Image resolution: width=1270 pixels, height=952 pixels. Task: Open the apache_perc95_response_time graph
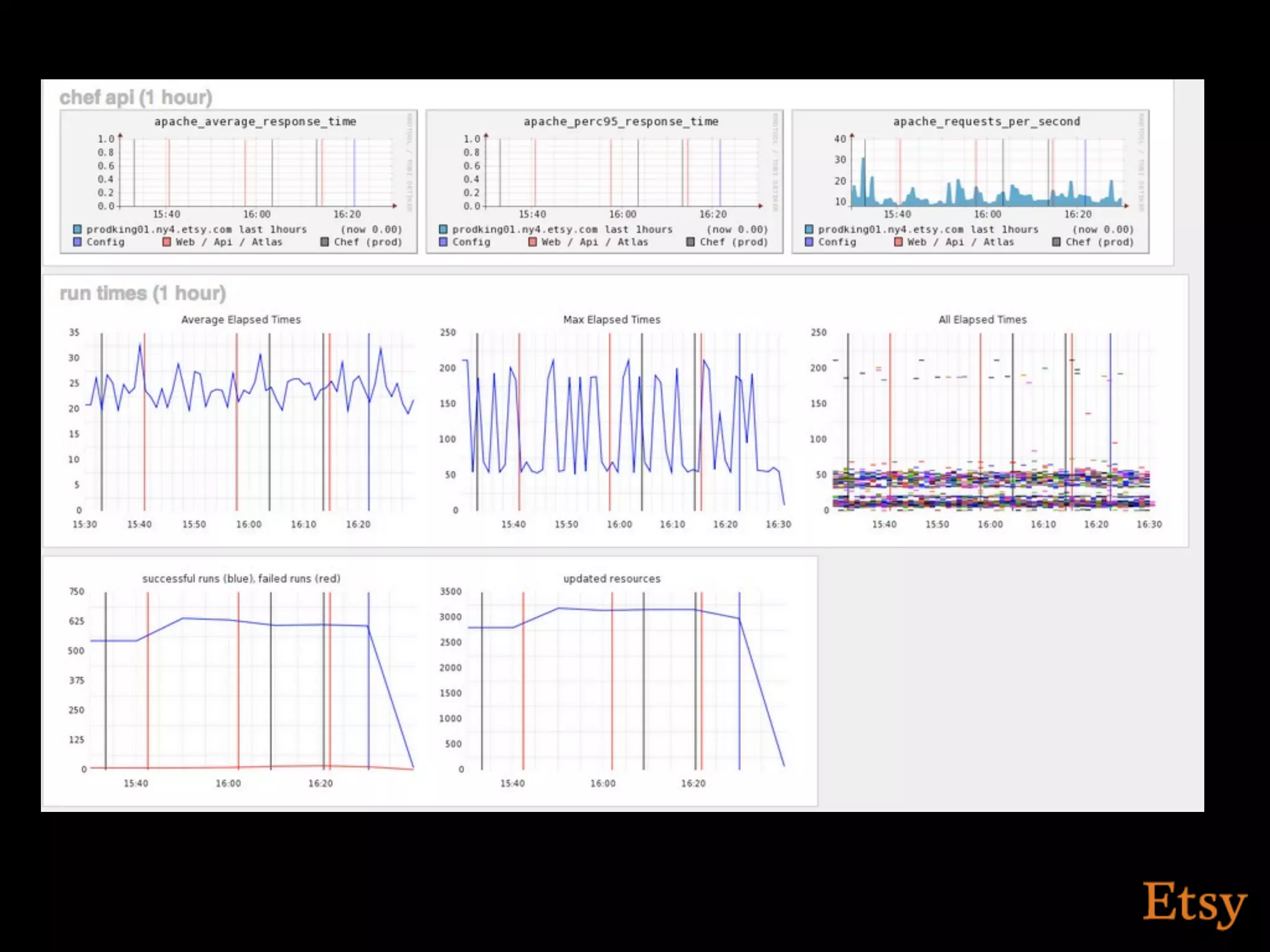(621, 172)
